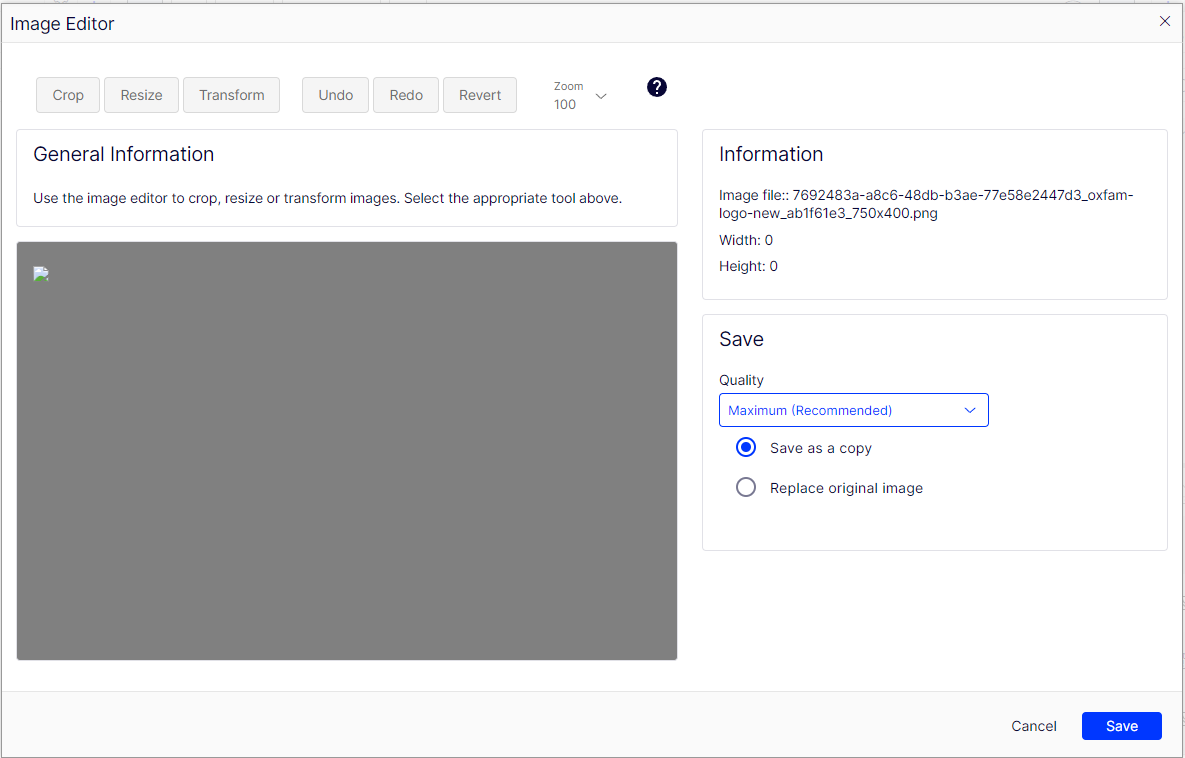Revert image to original state
The width and height of the screenshot is (1185, 758).
pos(480,95)
